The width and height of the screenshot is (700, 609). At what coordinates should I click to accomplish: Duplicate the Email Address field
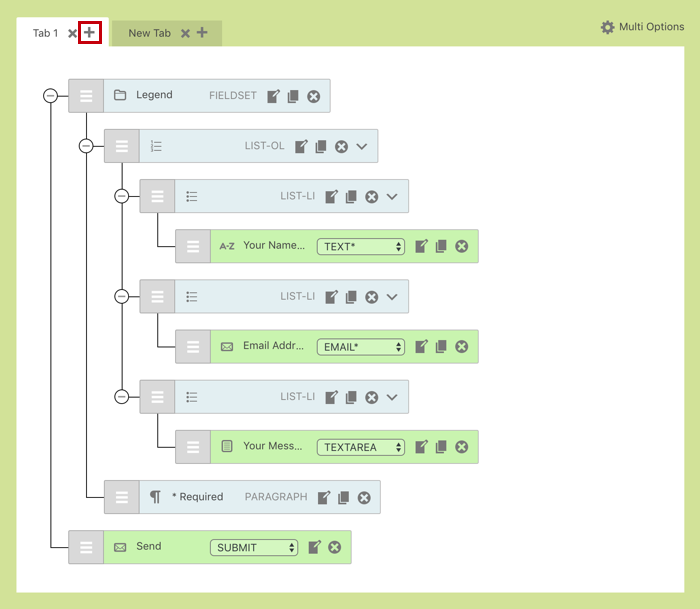click(441, 346)
